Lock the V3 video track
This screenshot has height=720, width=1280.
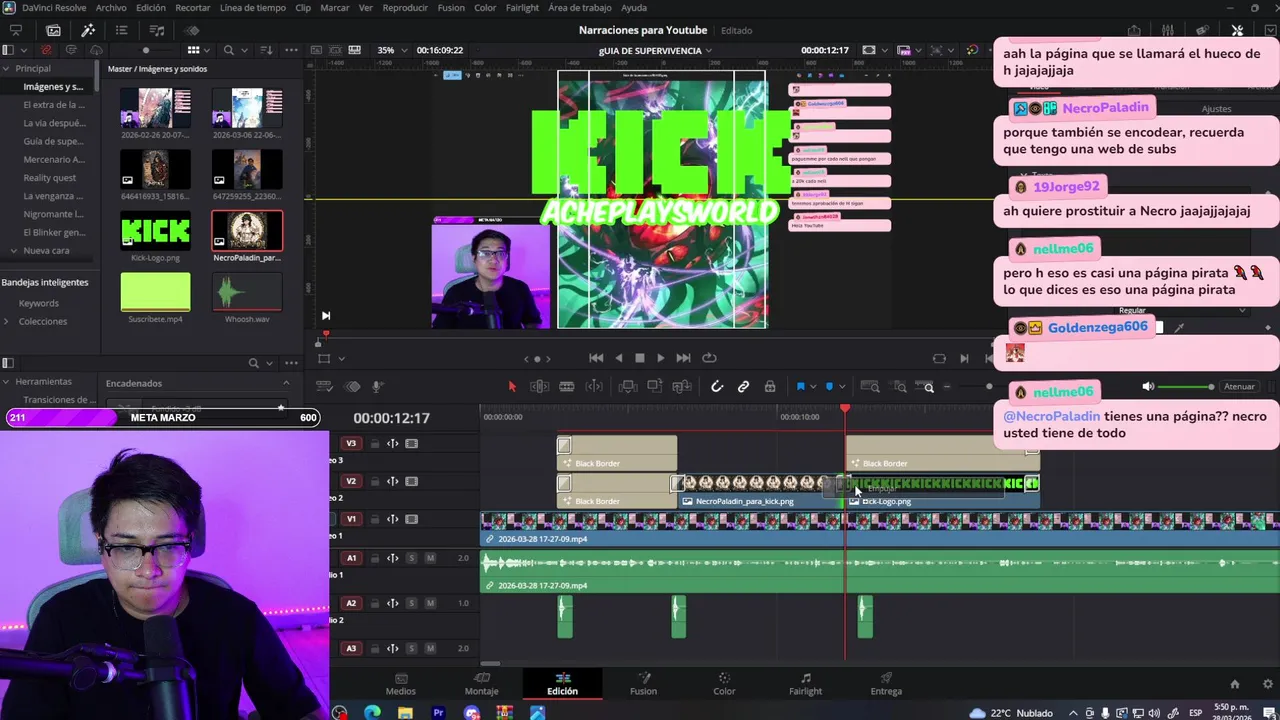[375, 444]
